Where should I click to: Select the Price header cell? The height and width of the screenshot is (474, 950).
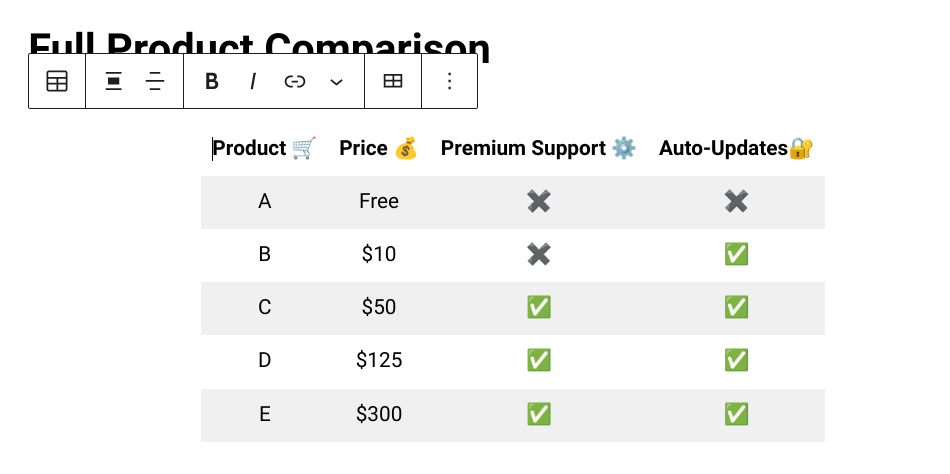378,149
